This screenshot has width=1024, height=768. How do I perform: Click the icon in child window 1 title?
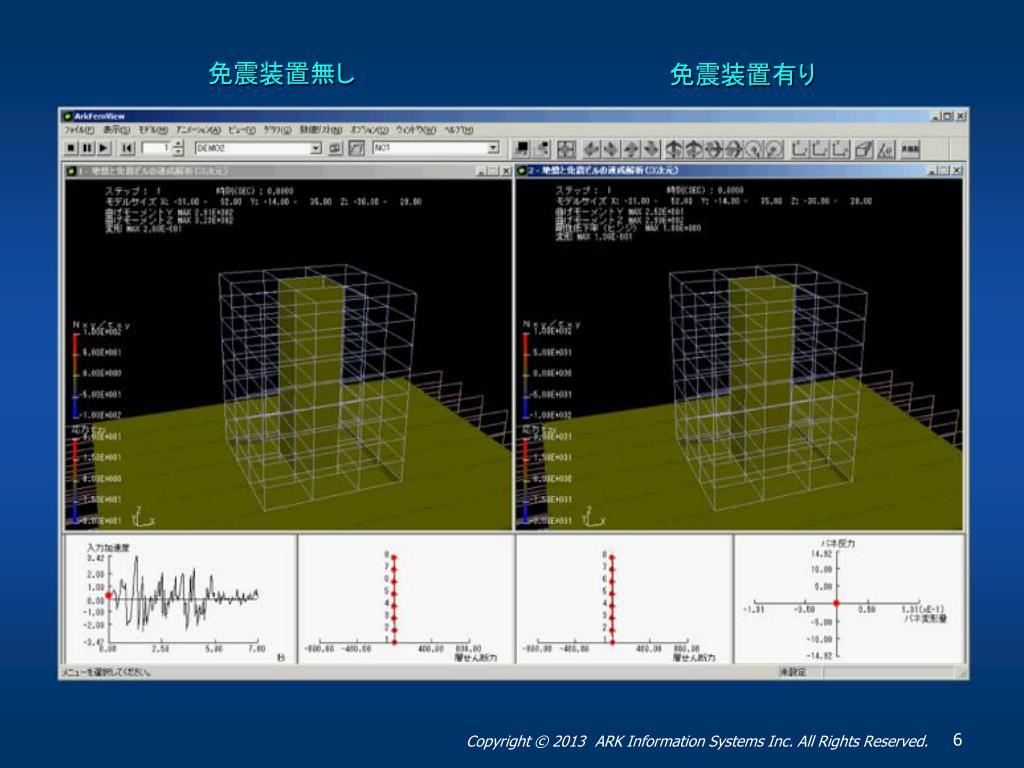[71, 171]
